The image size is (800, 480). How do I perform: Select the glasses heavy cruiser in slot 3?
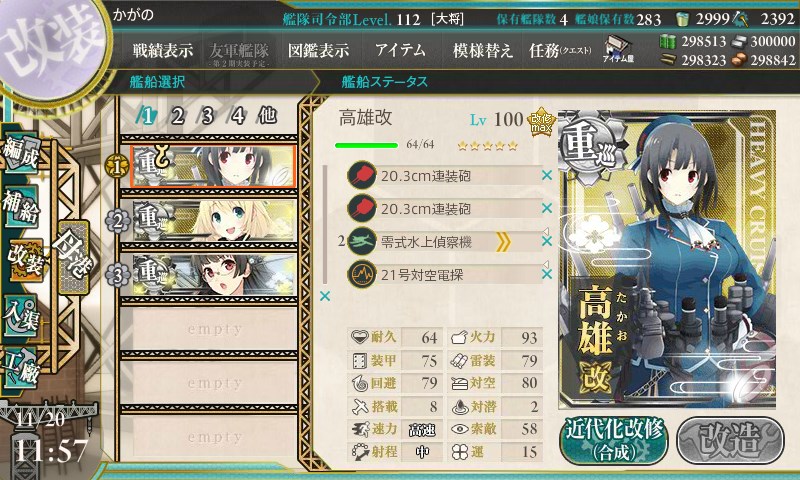click(x=214, y=275)
